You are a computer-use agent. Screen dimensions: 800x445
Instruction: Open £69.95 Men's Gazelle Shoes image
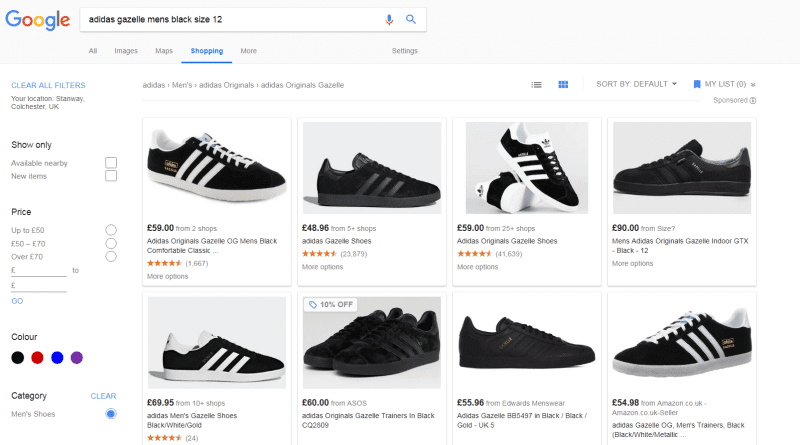(x=217, y=343)
